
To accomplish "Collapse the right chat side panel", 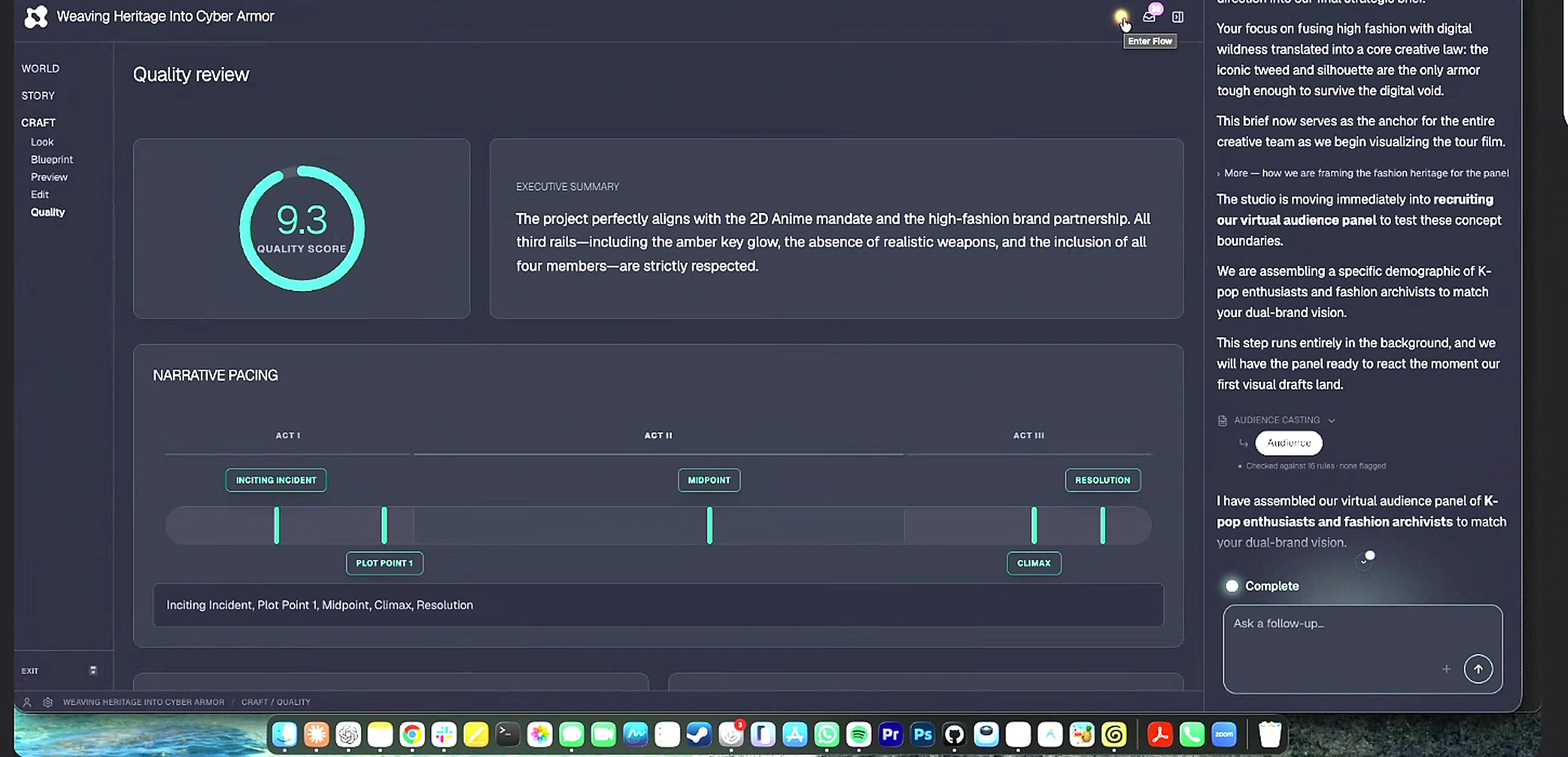I will (x=1178, y=17).
